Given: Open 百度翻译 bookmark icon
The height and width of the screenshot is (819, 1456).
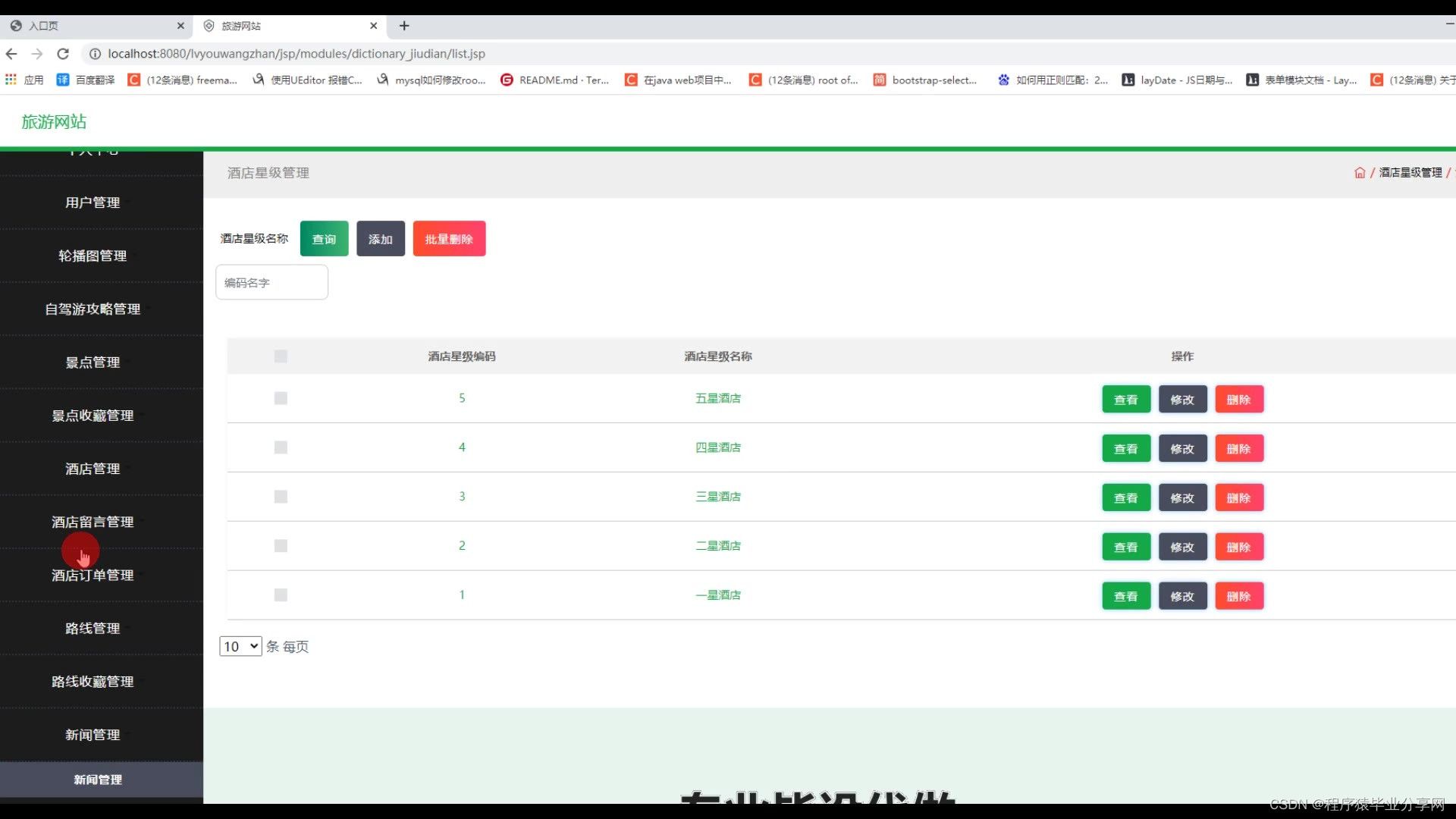Looking at the screenshot, I should pyautogui.click(x=63, y=80).
